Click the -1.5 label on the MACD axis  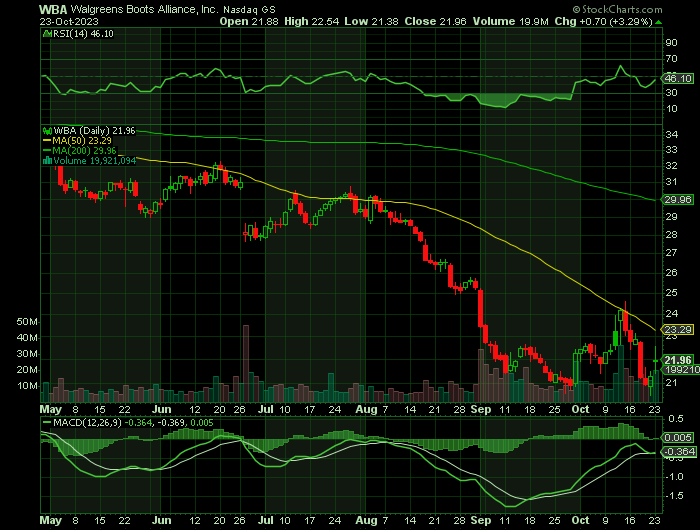coord(674,496)
